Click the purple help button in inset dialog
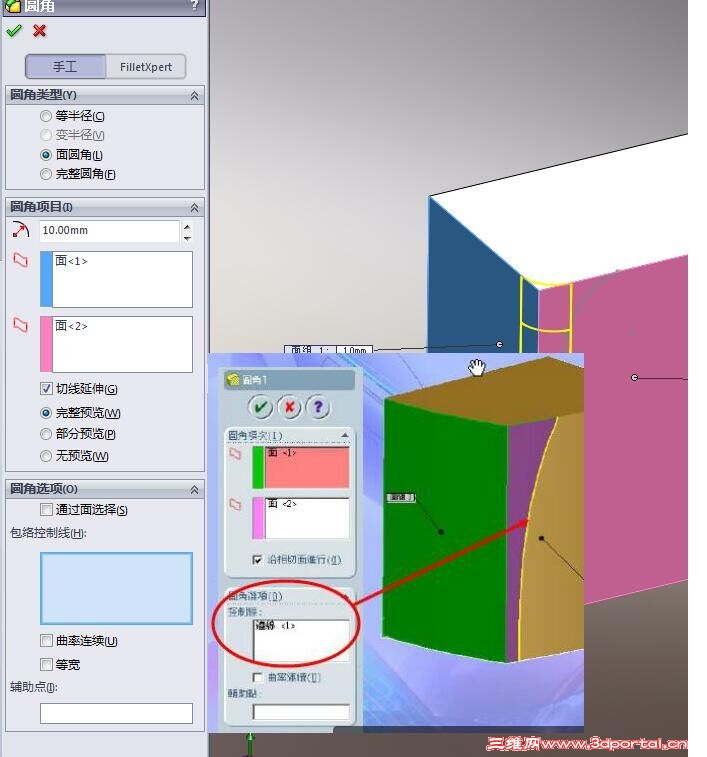Image resolution: width=707 pixels, height=757 pixels. tap(318, 407)
